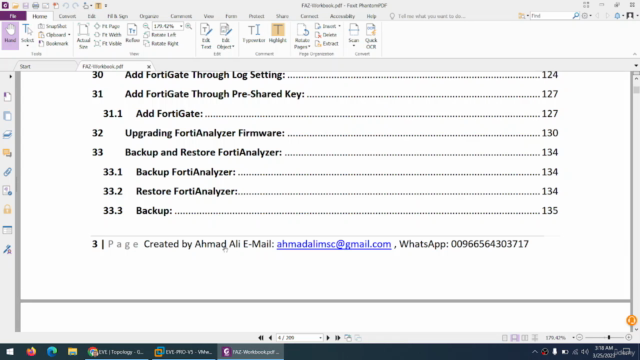This screenshot has width=640, height=360.
Task: Expand the Select tool dropdown arrow
Action: pos(27,45)
